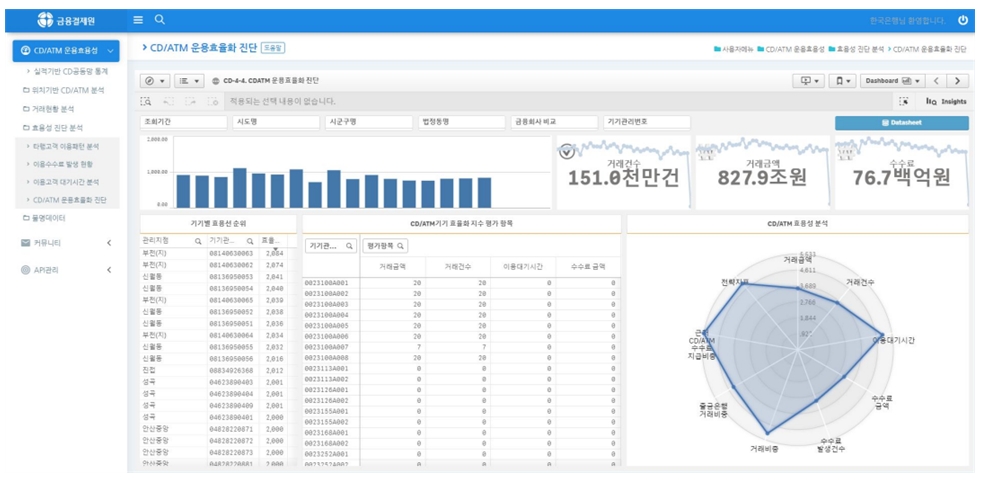Open the bookmark dropdown
This screenshot has width=990, height=480.
(x=843, y=80)
